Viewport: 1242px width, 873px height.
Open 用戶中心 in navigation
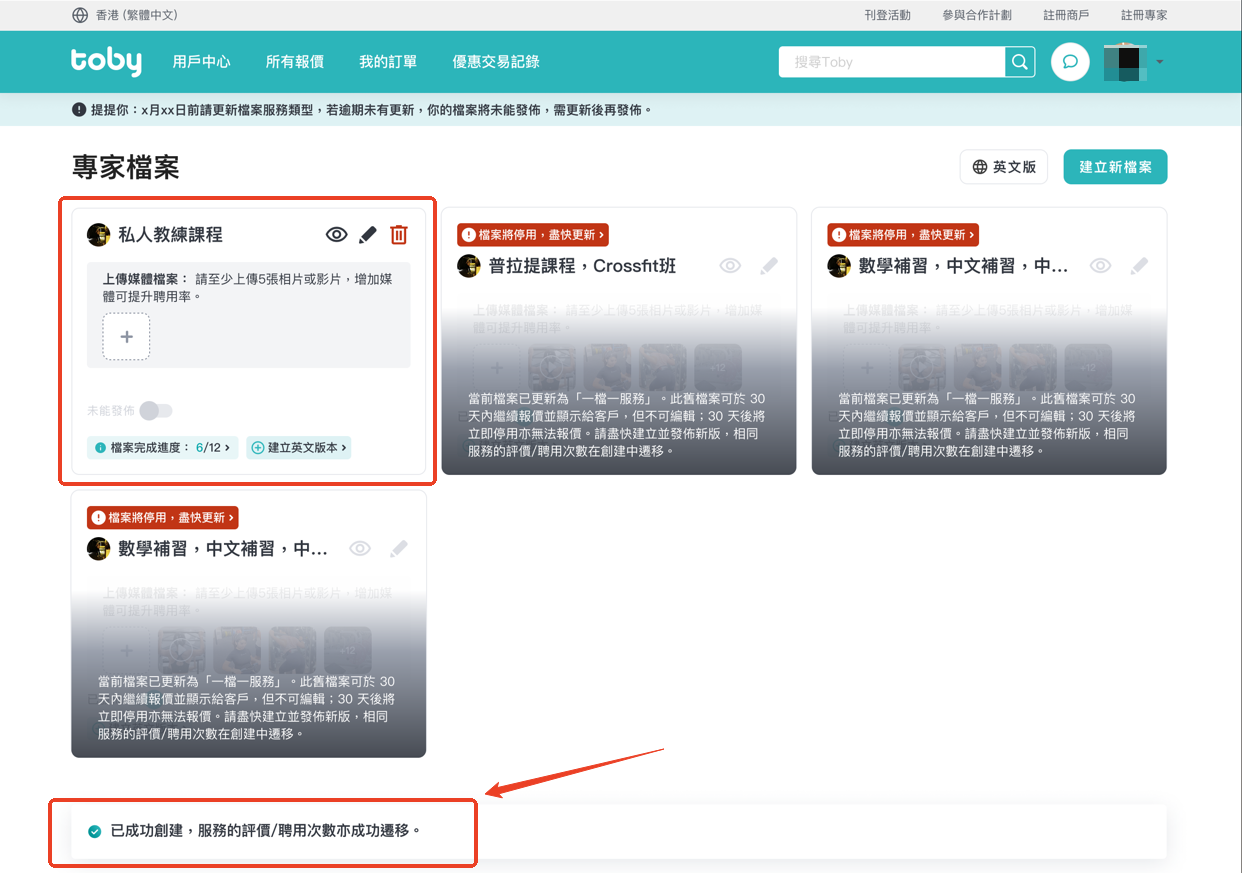[x=201, y=62]
